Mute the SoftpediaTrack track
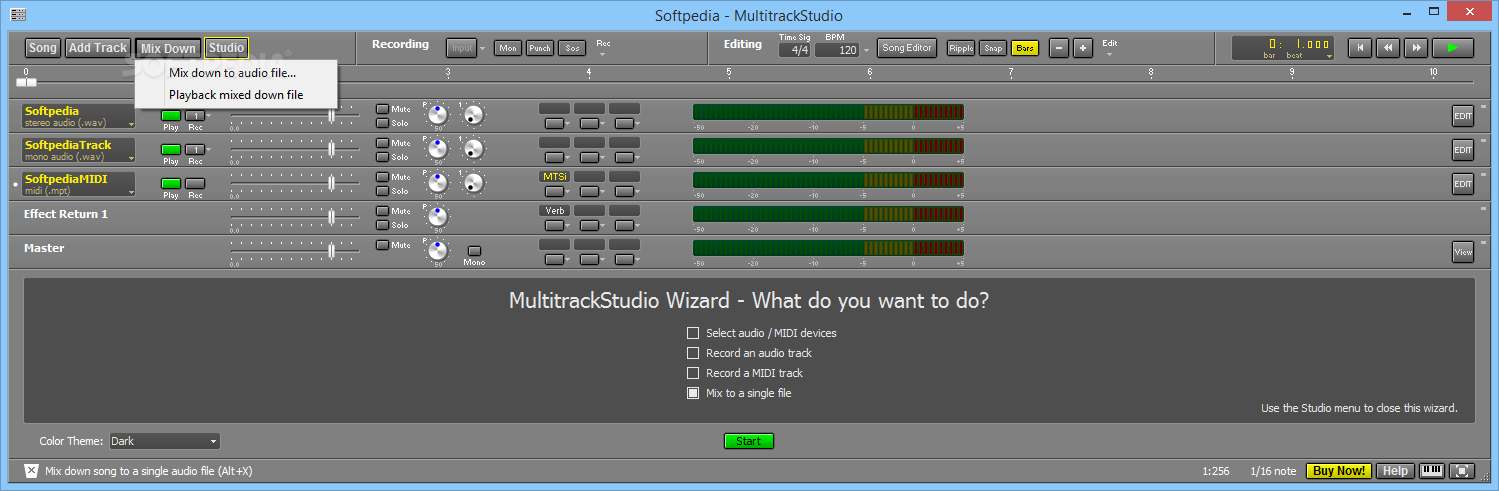The height and width of the screenshot is (491, 1499). click(382, 143)
